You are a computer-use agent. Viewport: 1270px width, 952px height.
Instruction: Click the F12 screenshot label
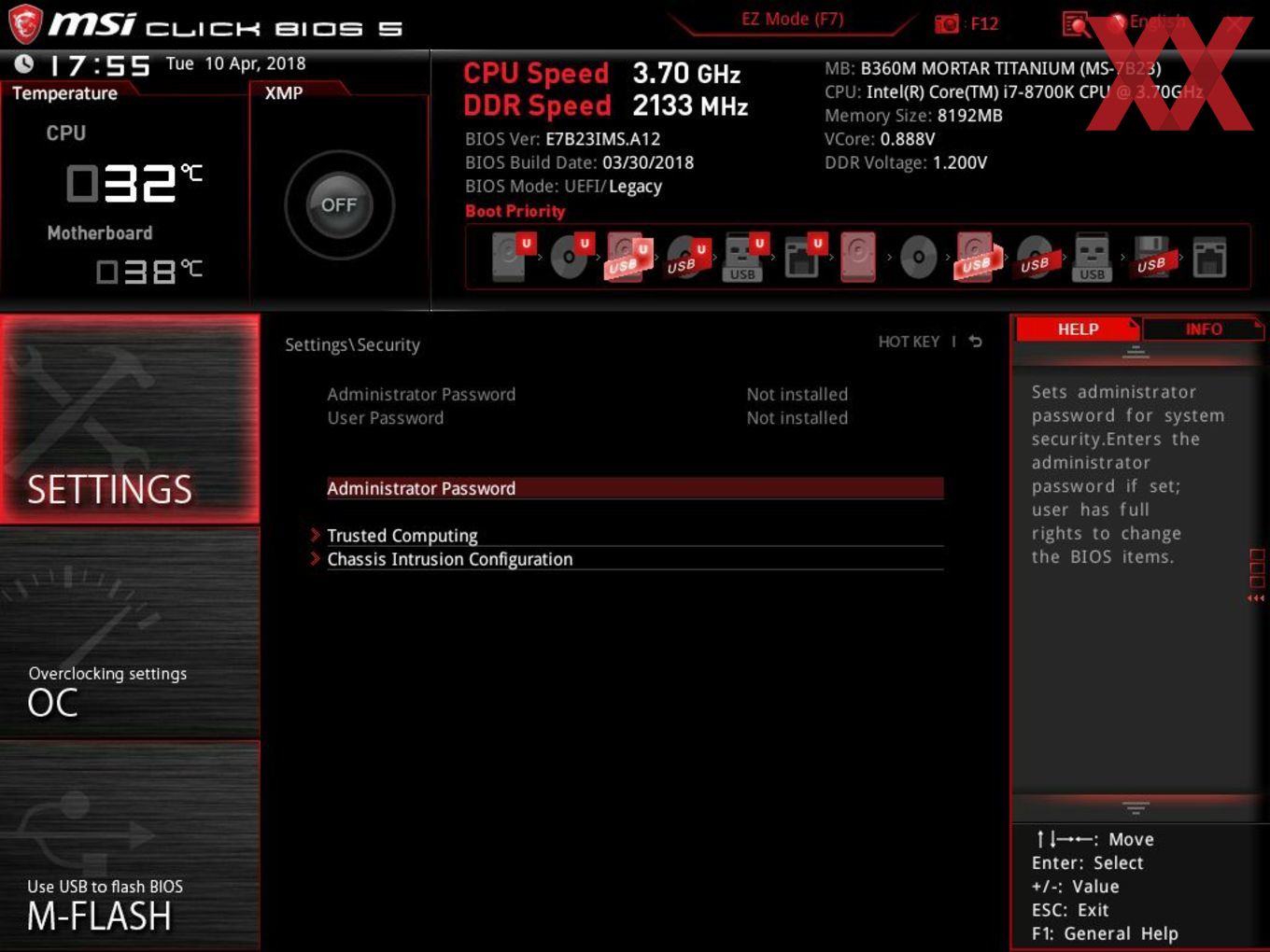(984, 24)
